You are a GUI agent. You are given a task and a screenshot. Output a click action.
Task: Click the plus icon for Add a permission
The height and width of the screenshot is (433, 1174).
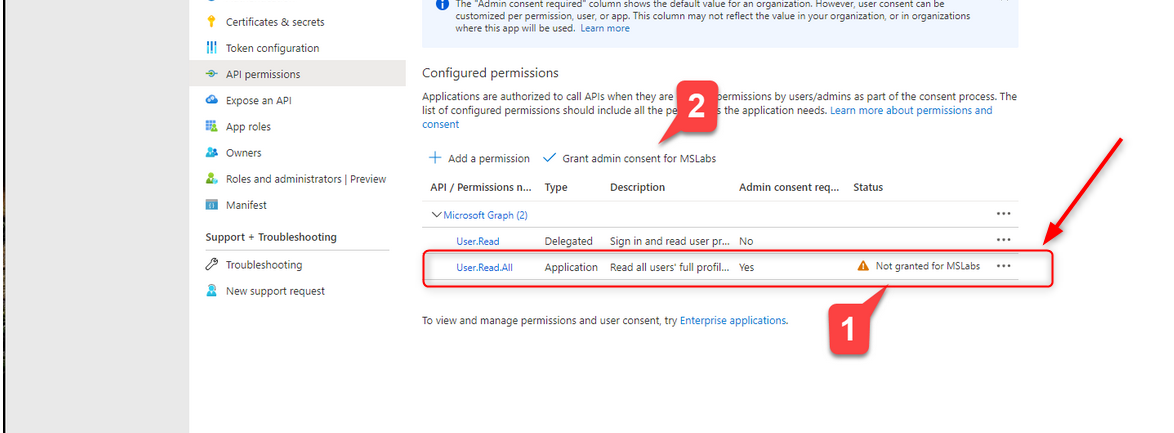click(x=434, y=158)
